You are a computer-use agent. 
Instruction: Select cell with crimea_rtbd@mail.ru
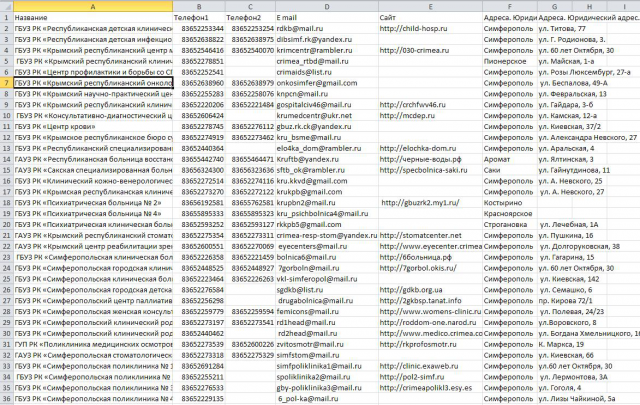tap(327, 61)
